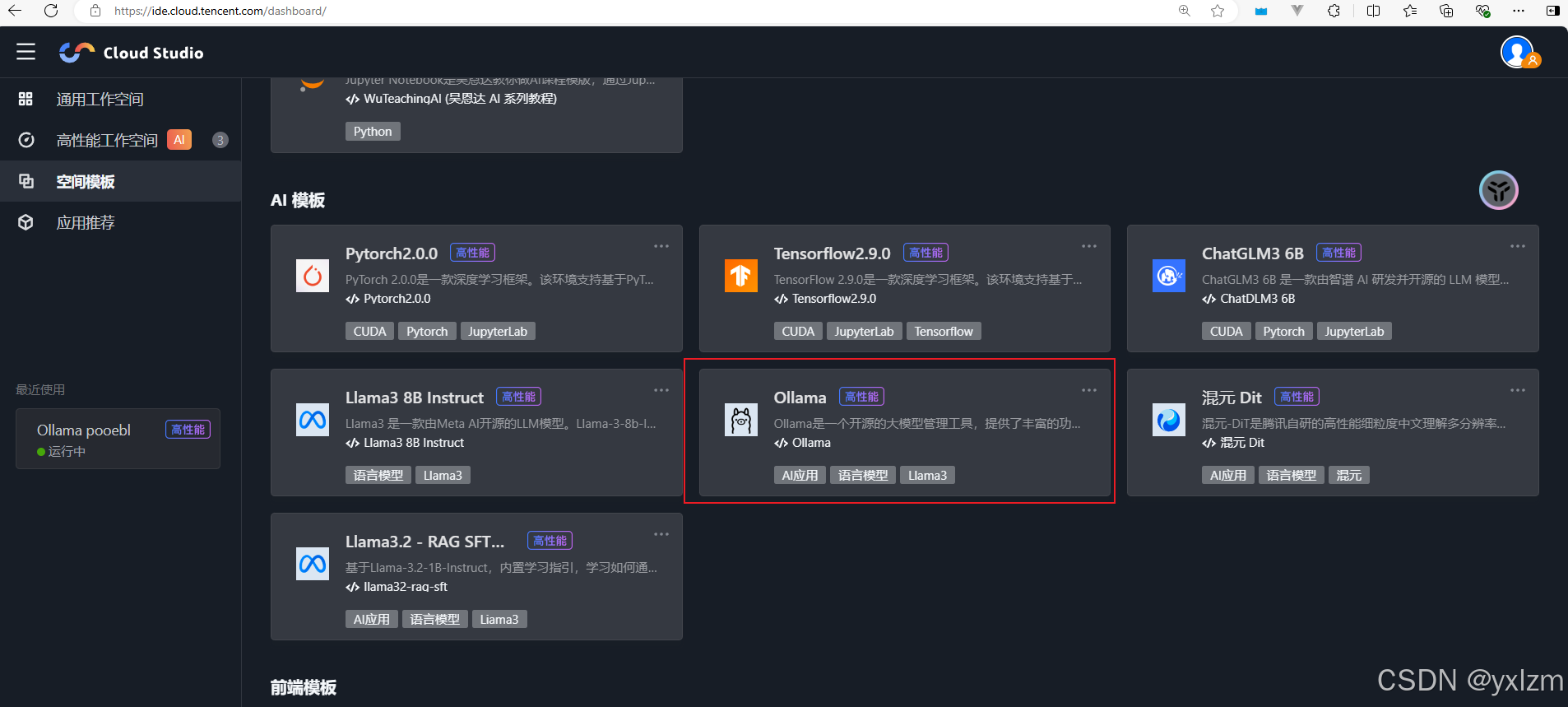Bookmark page with star icon
Viewport: 1568px width, 707px height.
click(1218, 11)
